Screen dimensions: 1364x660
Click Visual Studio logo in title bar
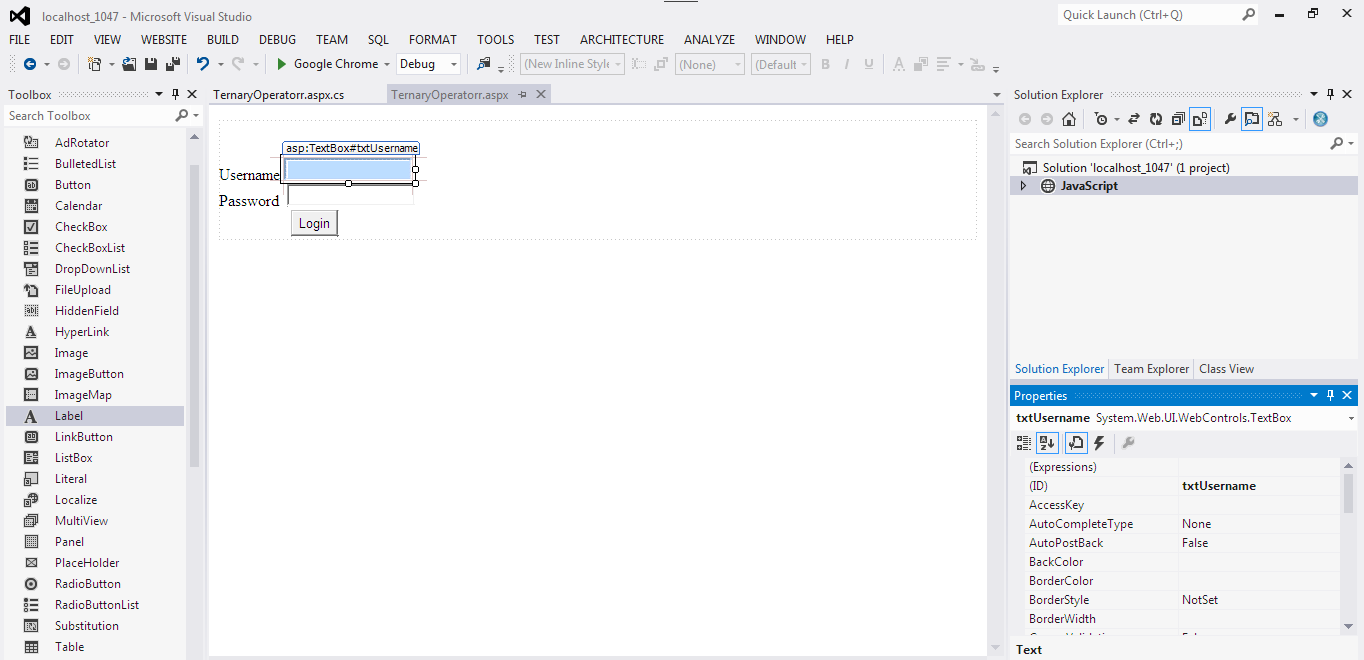pyautogui.click(x=19, y=16)
